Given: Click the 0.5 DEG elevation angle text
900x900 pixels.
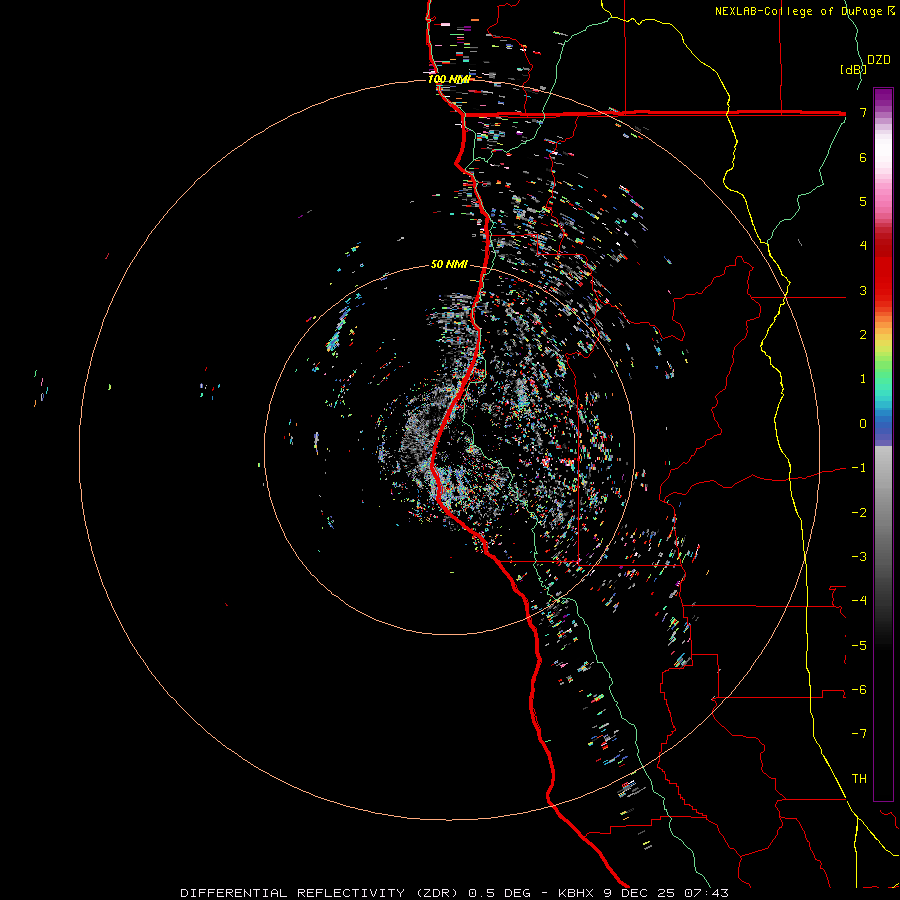Looking at the screenshot, I should point(501,893).
